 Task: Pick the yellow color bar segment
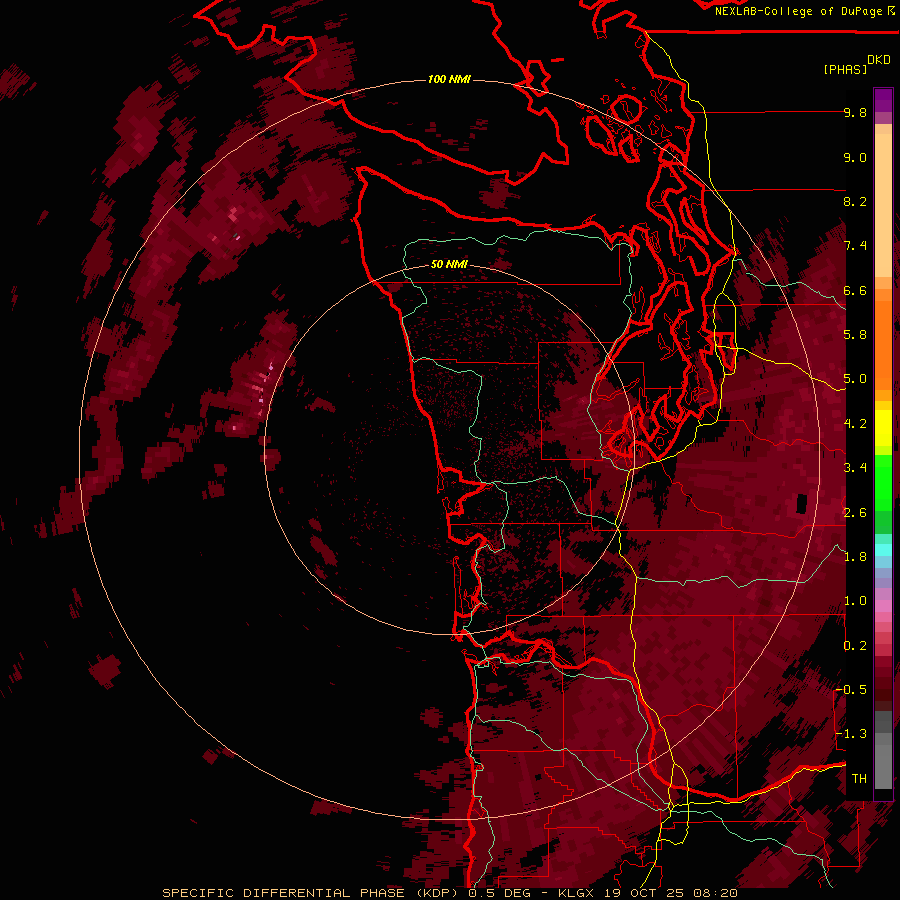pyautogui.click(x=883, y=428)
